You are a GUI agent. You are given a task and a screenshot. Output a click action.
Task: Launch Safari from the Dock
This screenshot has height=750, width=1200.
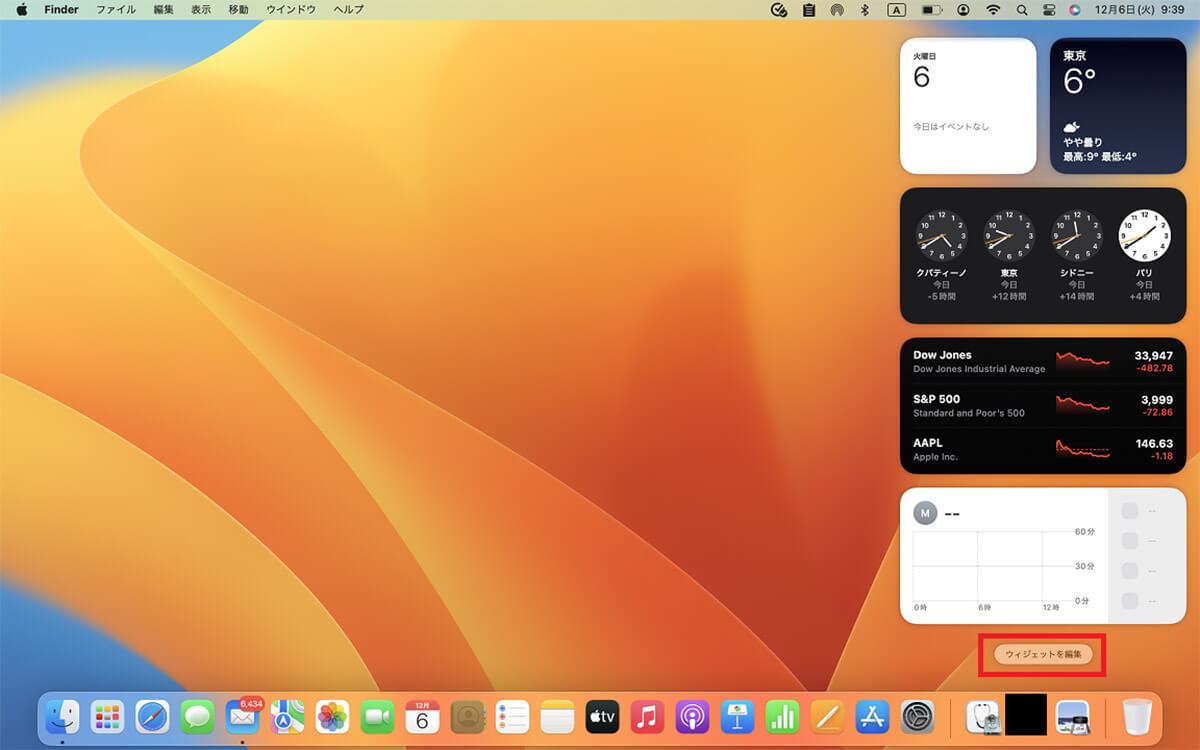coord(152,716)
